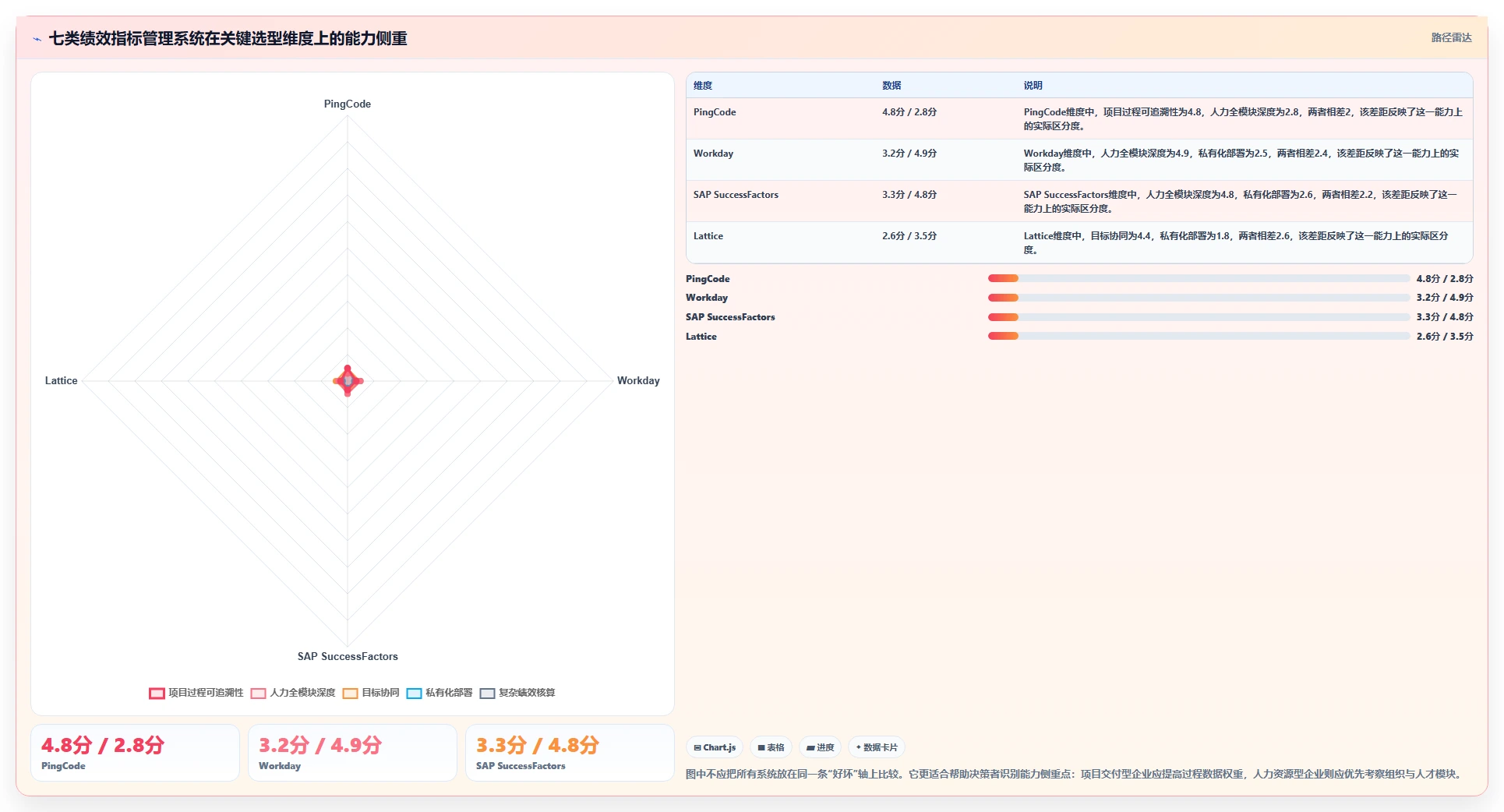Click the Workday axis label on the radar chart
The image size is (1504, 812).
point(638,381)
